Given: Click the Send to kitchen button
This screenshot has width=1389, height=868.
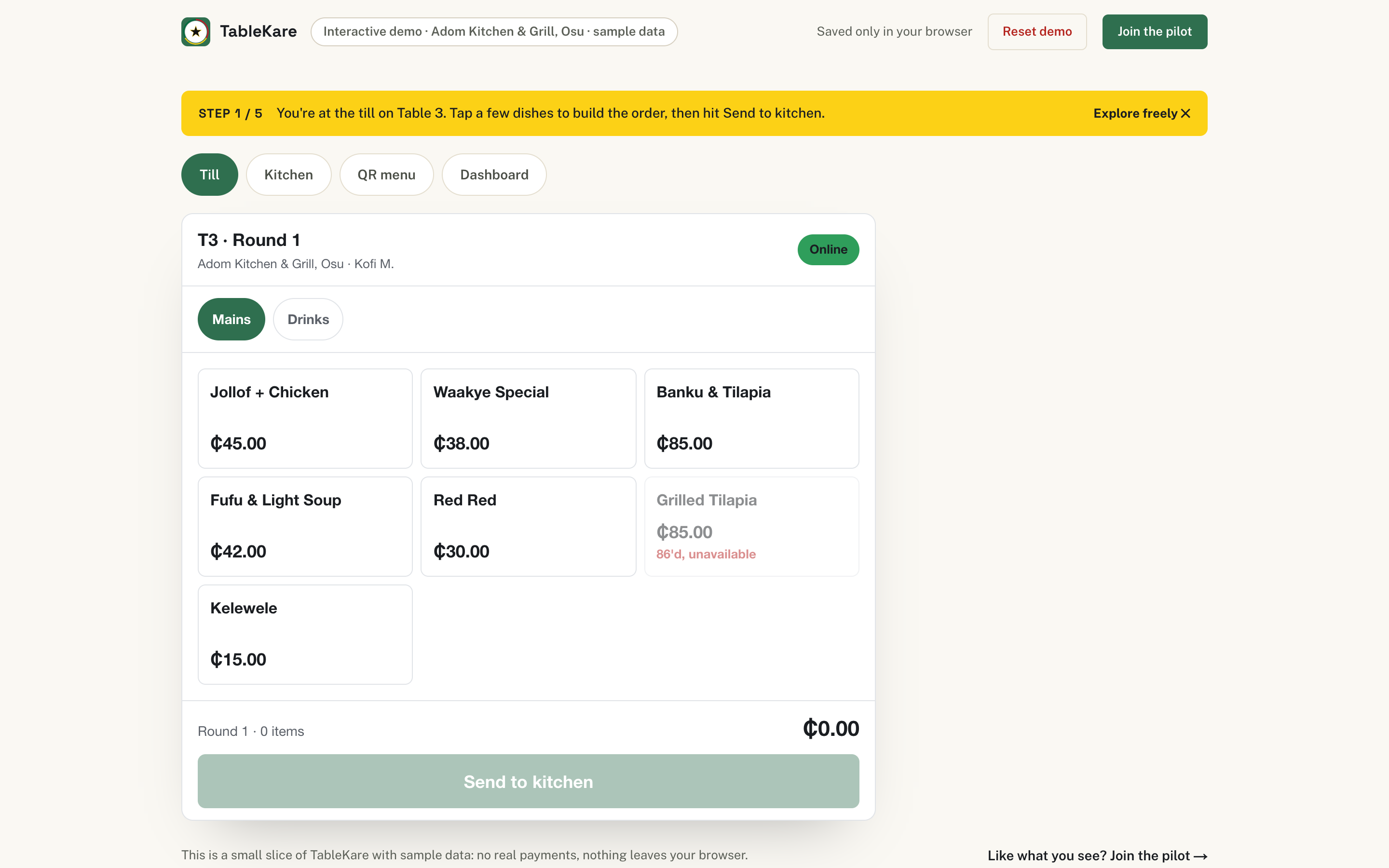Looking at the screenshot, I should 528,781.
